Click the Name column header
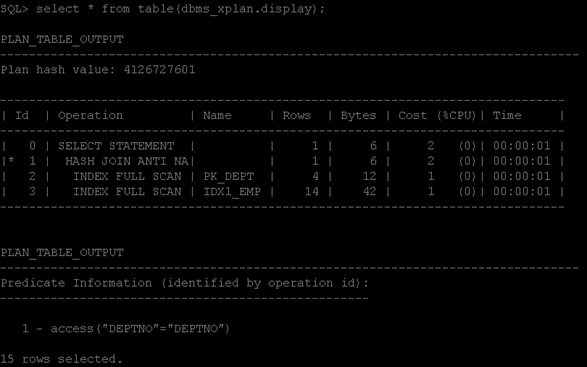 click(x=217, y=115)
